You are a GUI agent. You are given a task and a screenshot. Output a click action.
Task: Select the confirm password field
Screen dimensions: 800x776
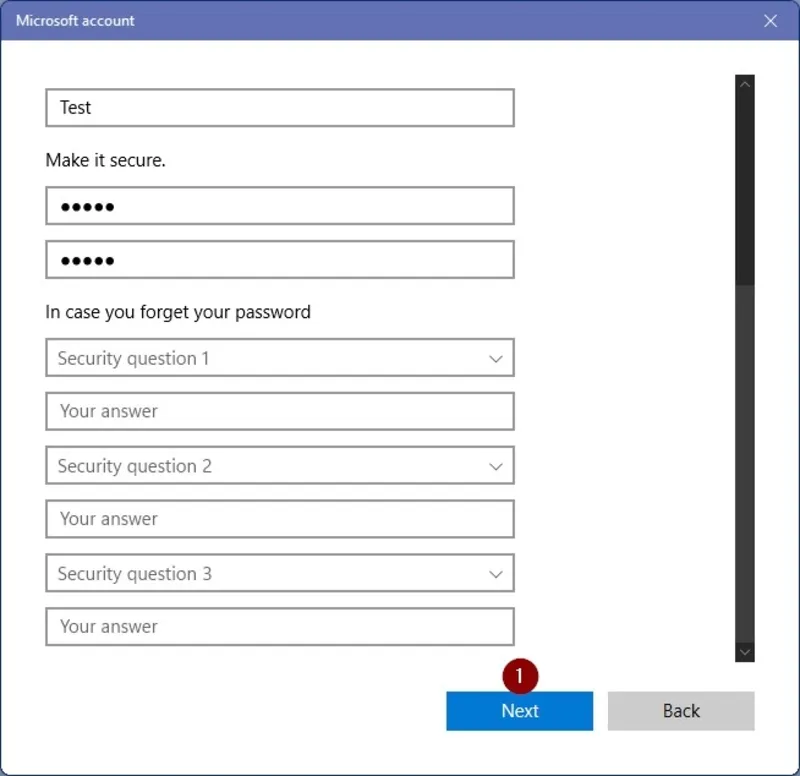280,260
